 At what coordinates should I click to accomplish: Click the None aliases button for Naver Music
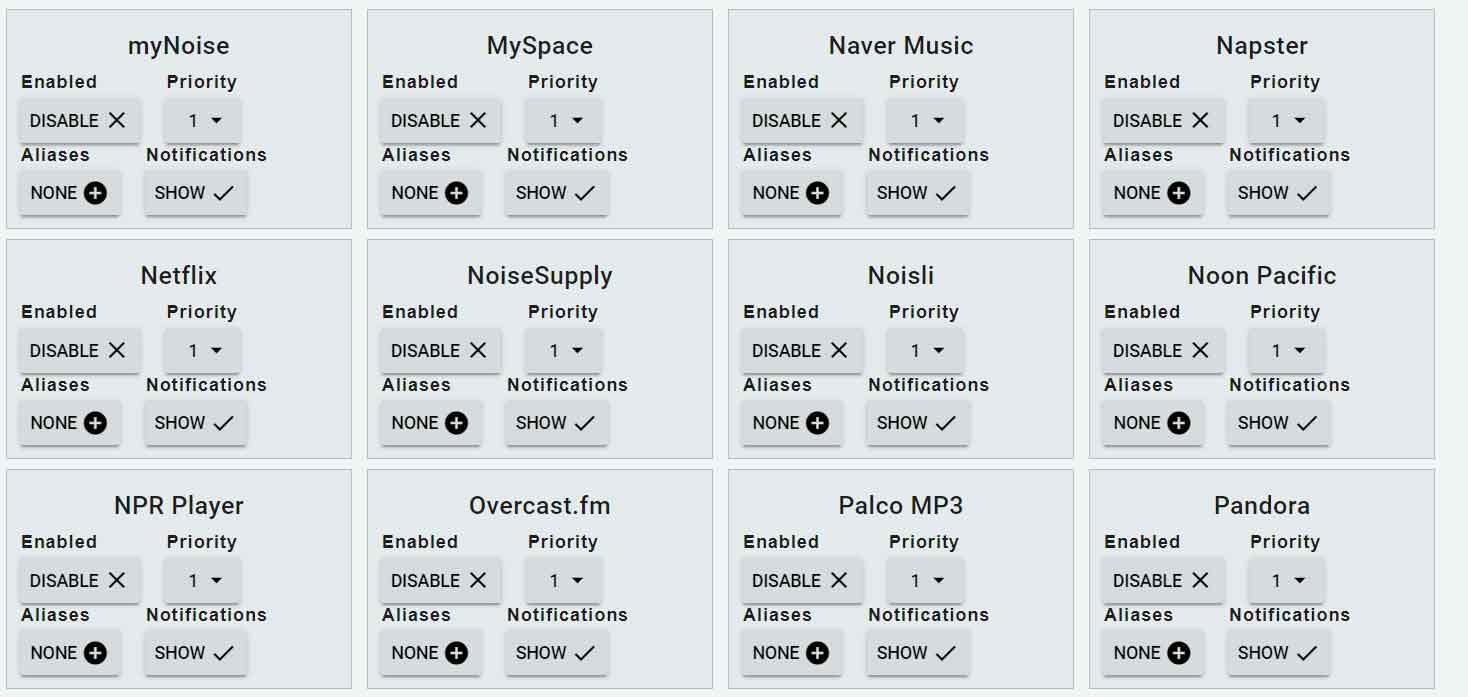tap(790, 193)
